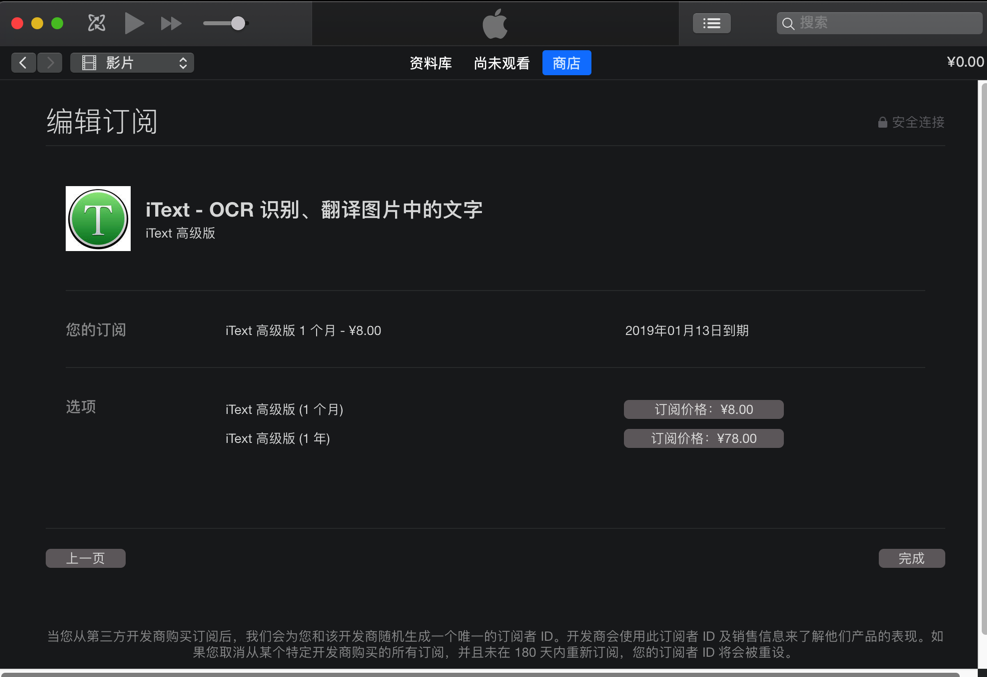Click the 2019年01月13日到期 expiry text
This screenshot has width=987, height=677.
687,330
